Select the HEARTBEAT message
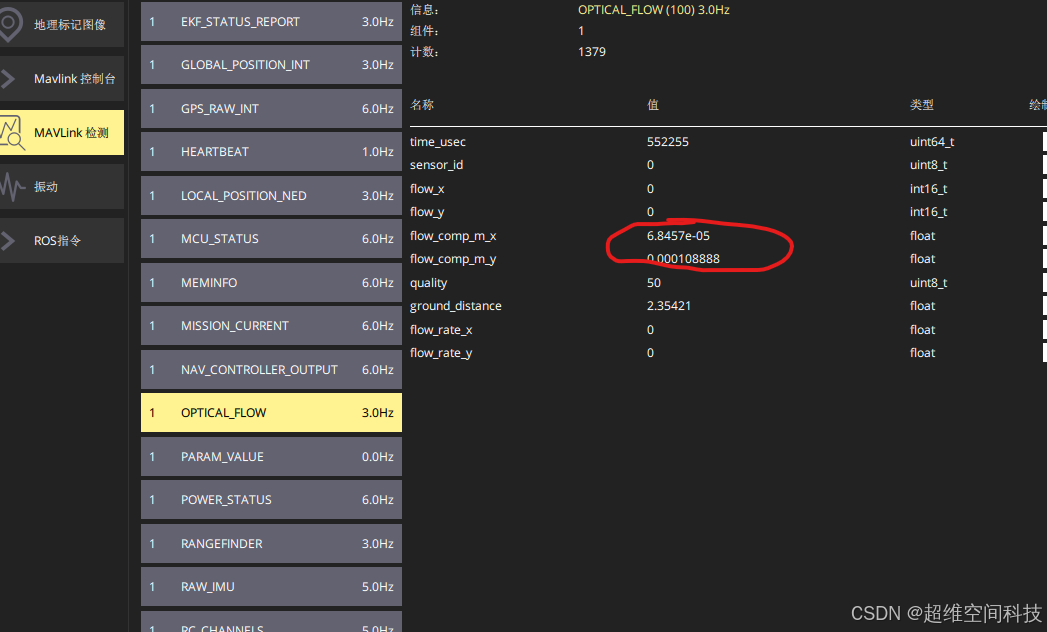The height and width of the screenshot is (632, 1047). [271, 152]
